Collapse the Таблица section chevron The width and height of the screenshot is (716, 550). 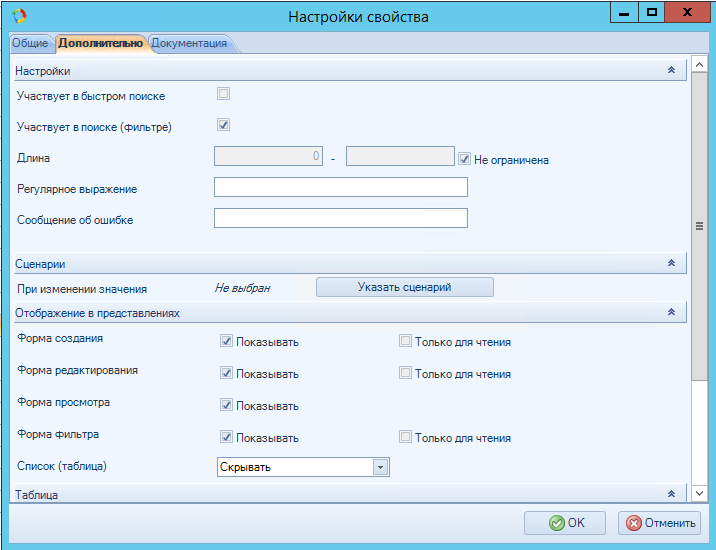[671, 494]
